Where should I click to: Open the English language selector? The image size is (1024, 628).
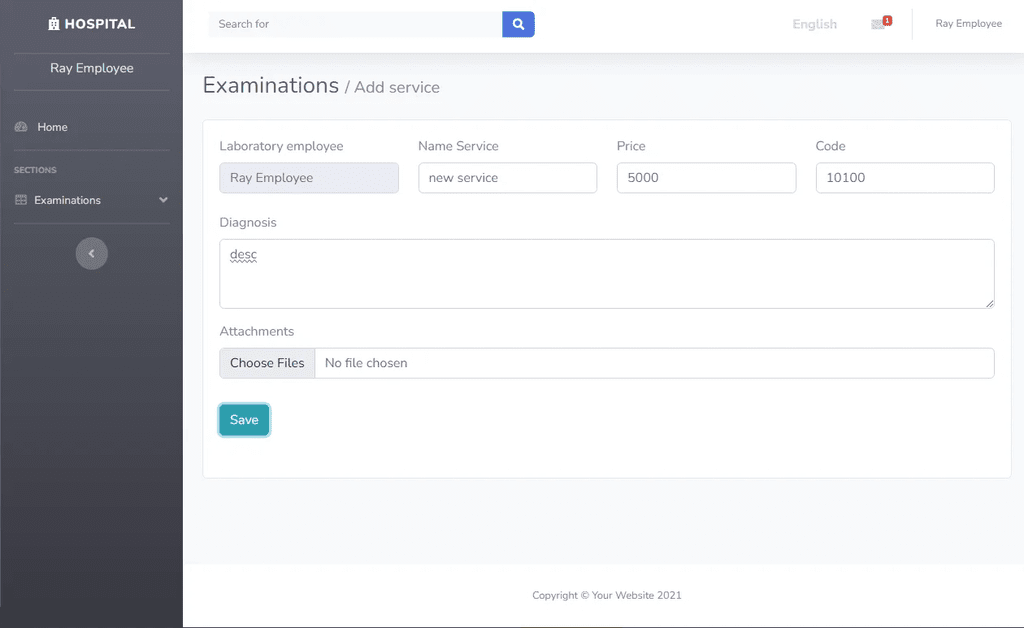click(814, 24)
